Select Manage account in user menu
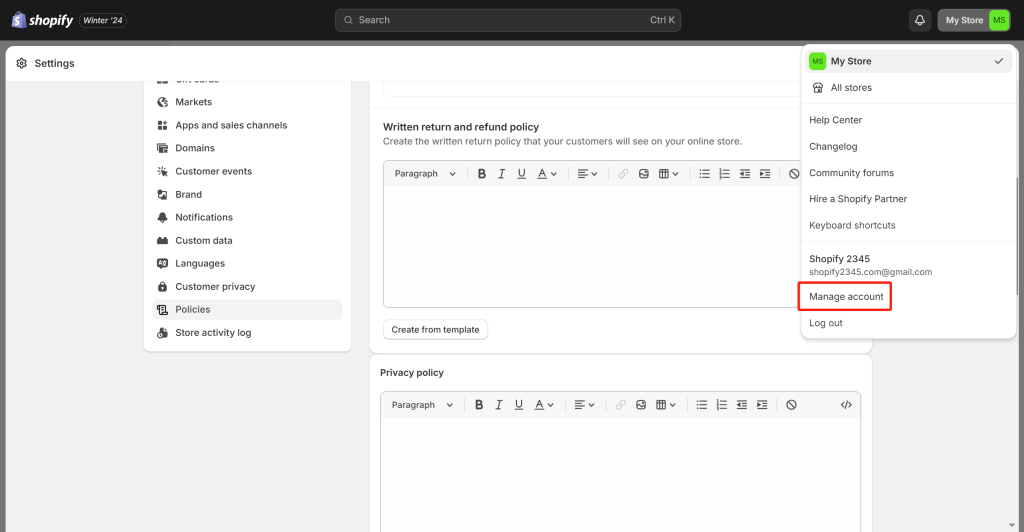Image resolution: width=1024 pixels, height=532 pixels. click(846, 296)
